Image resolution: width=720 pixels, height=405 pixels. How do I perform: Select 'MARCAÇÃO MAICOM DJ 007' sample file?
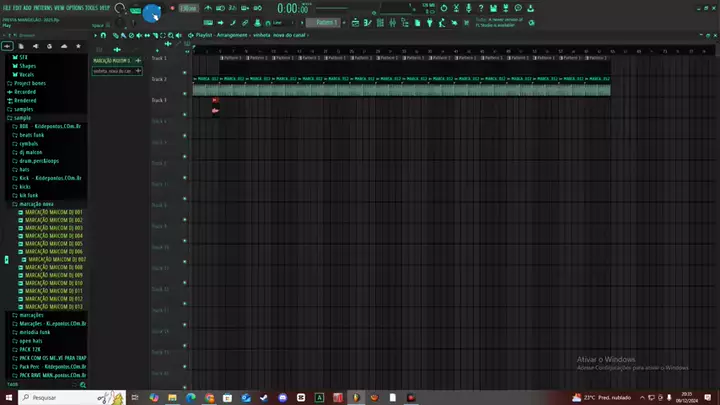coord(56,259)
